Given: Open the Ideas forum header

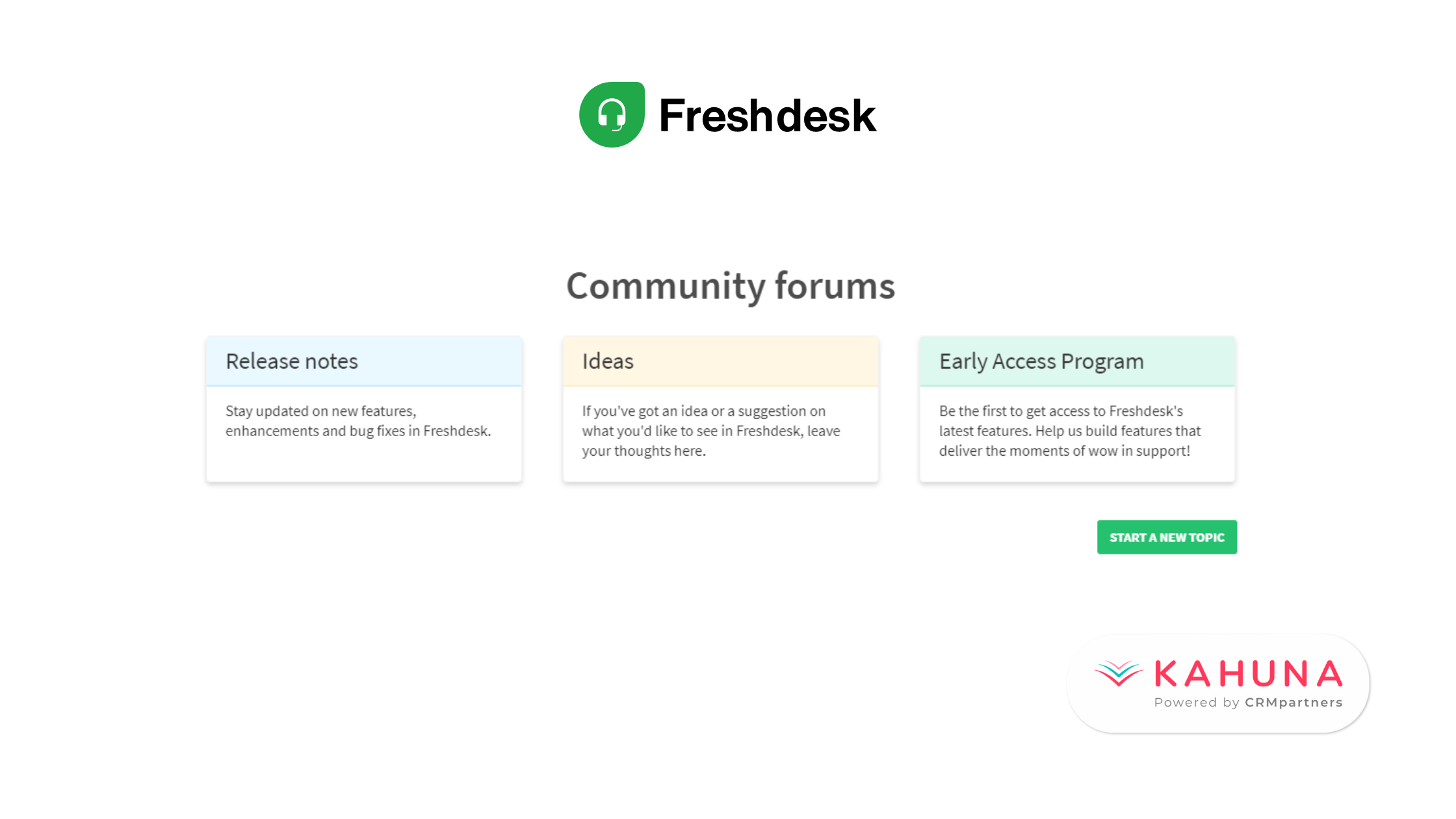Looking at the screenshot, I should point(608,361).
